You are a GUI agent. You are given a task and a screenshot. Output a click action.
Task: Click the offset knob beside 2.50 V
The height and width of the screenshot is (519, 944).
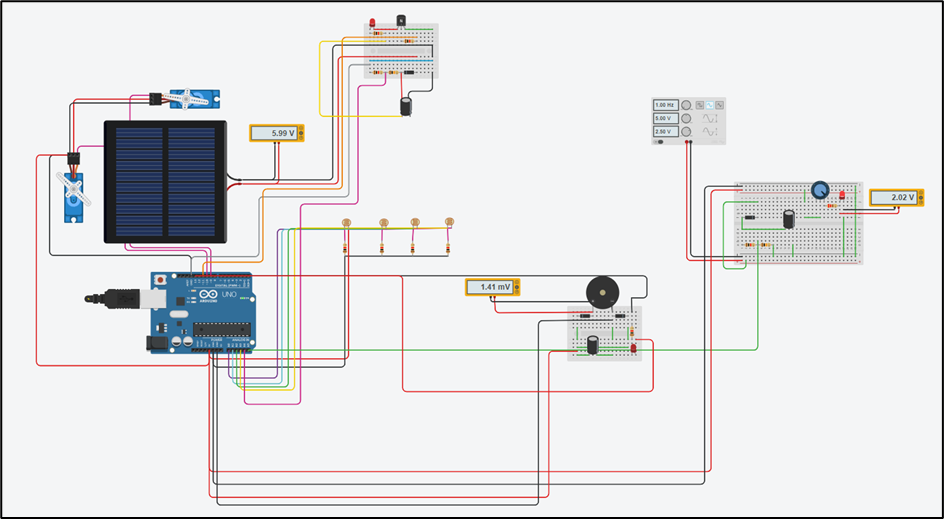pos(686,131)
